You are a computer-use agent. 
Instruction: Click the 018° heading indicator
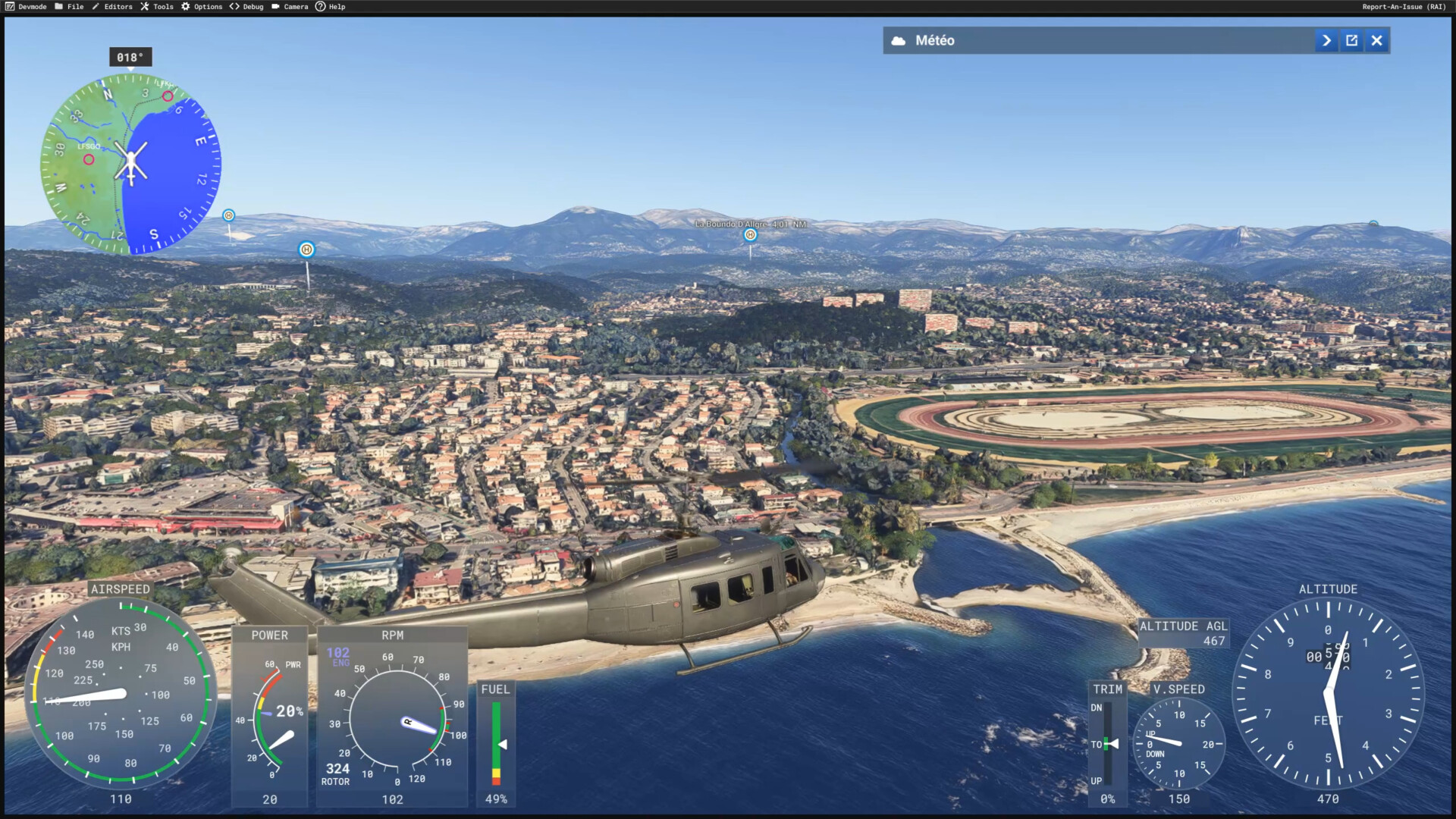(130, 58)
